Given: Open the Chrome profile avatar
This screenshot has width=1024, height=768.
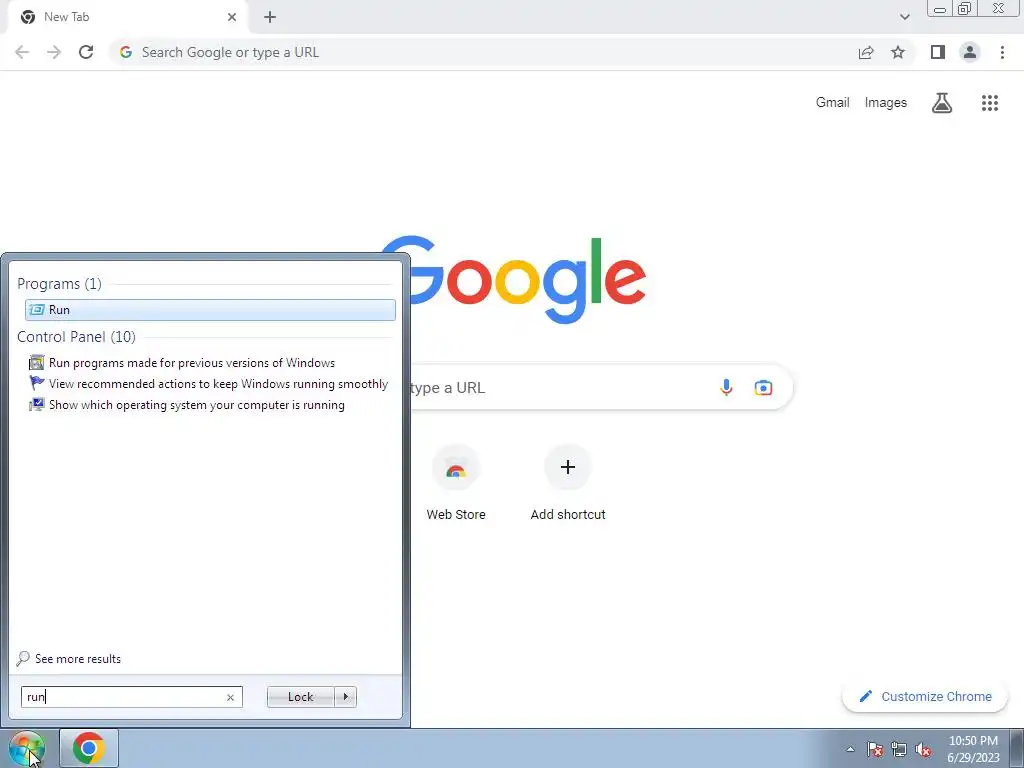Looking at the screenshot, I should (970, 52).
